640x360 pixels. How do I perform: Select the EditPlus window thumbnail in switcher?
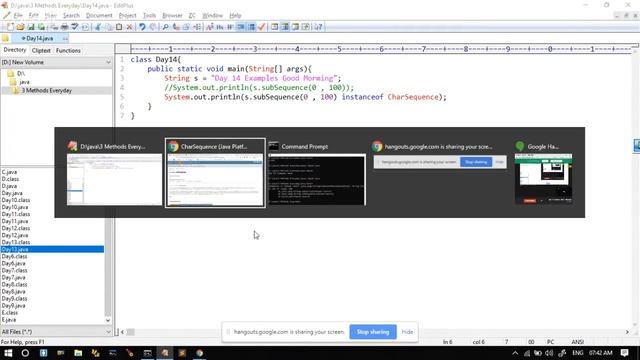[x=114, y=173]
